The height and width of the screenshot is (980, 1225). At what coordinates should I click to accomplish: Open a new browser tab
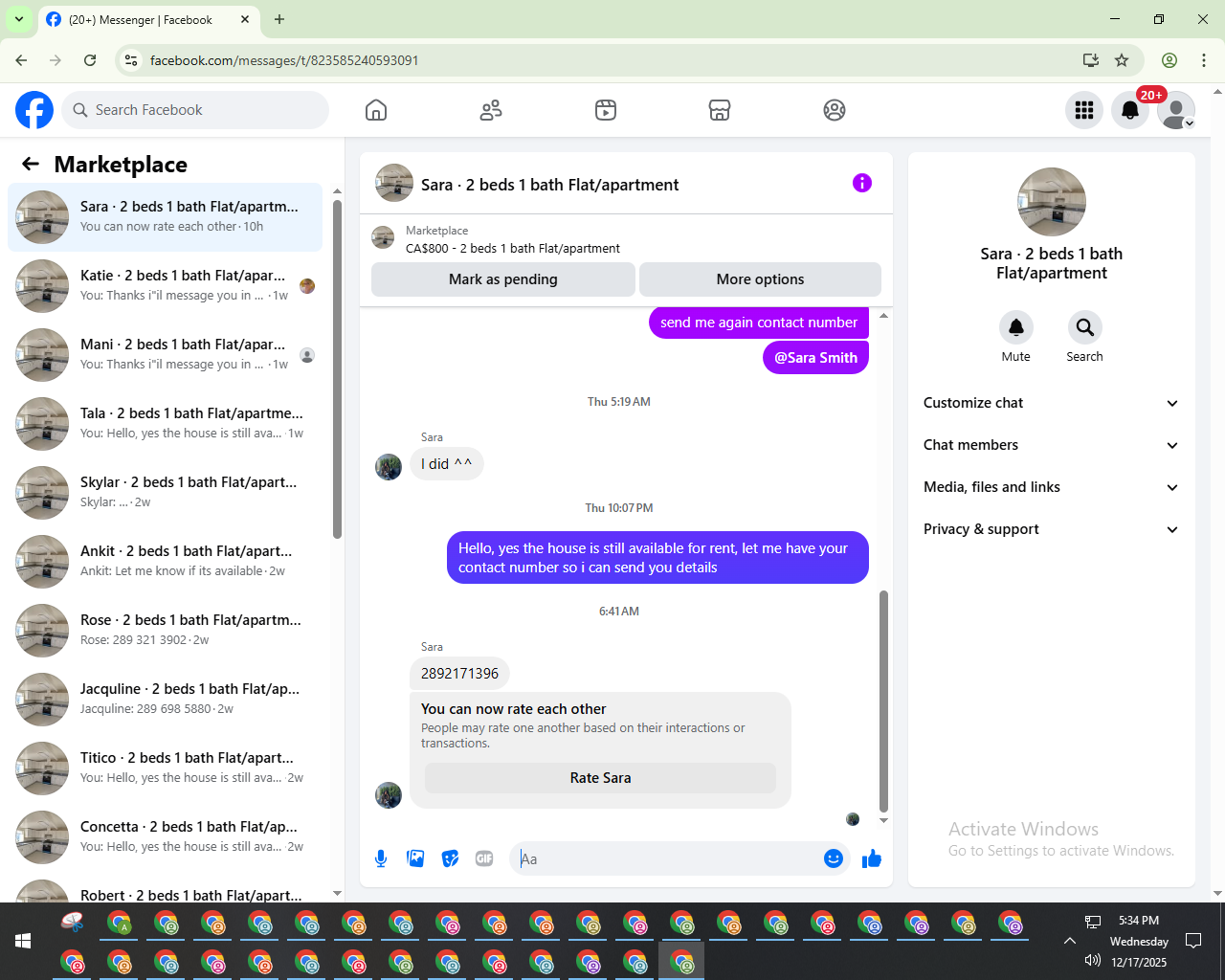click(279, 19)
